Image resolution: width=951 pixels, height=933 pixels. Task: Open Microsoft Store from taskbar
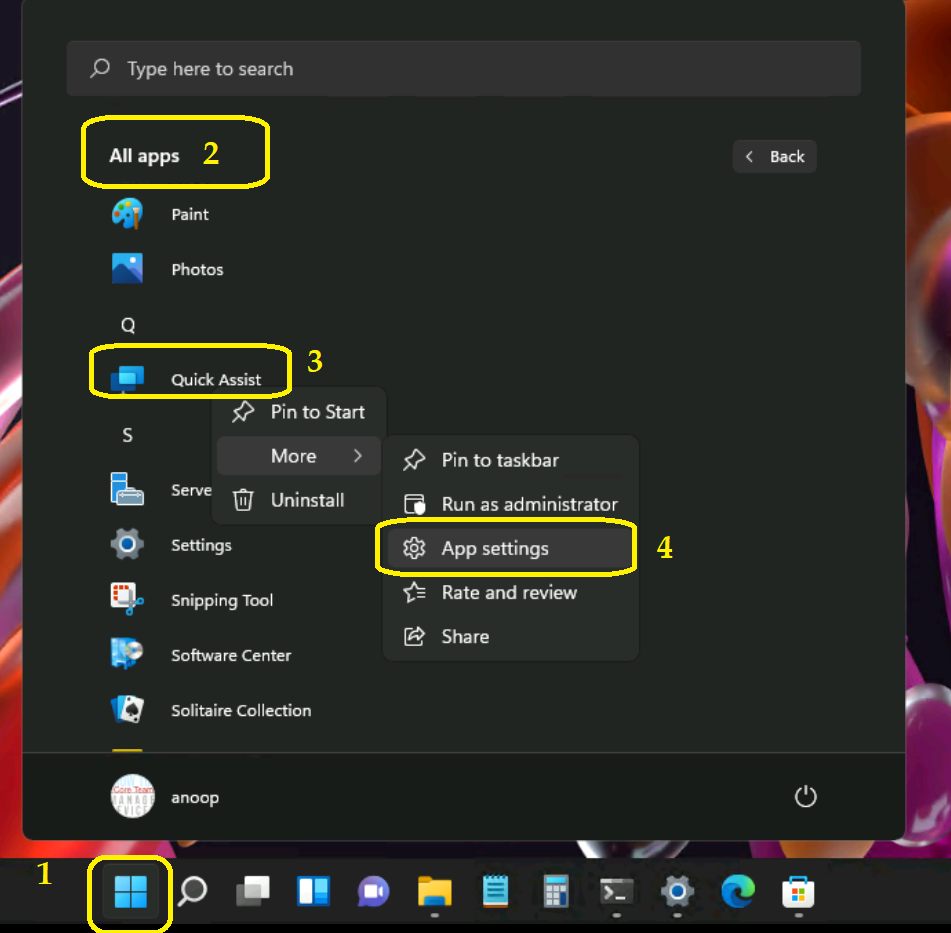(x=798, y=892)
